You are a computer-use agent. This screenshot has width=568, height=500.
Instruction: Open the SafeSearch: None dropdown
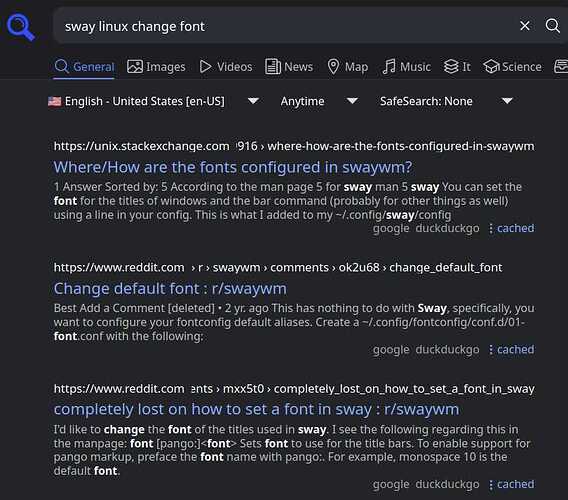[x=446, y=101]
